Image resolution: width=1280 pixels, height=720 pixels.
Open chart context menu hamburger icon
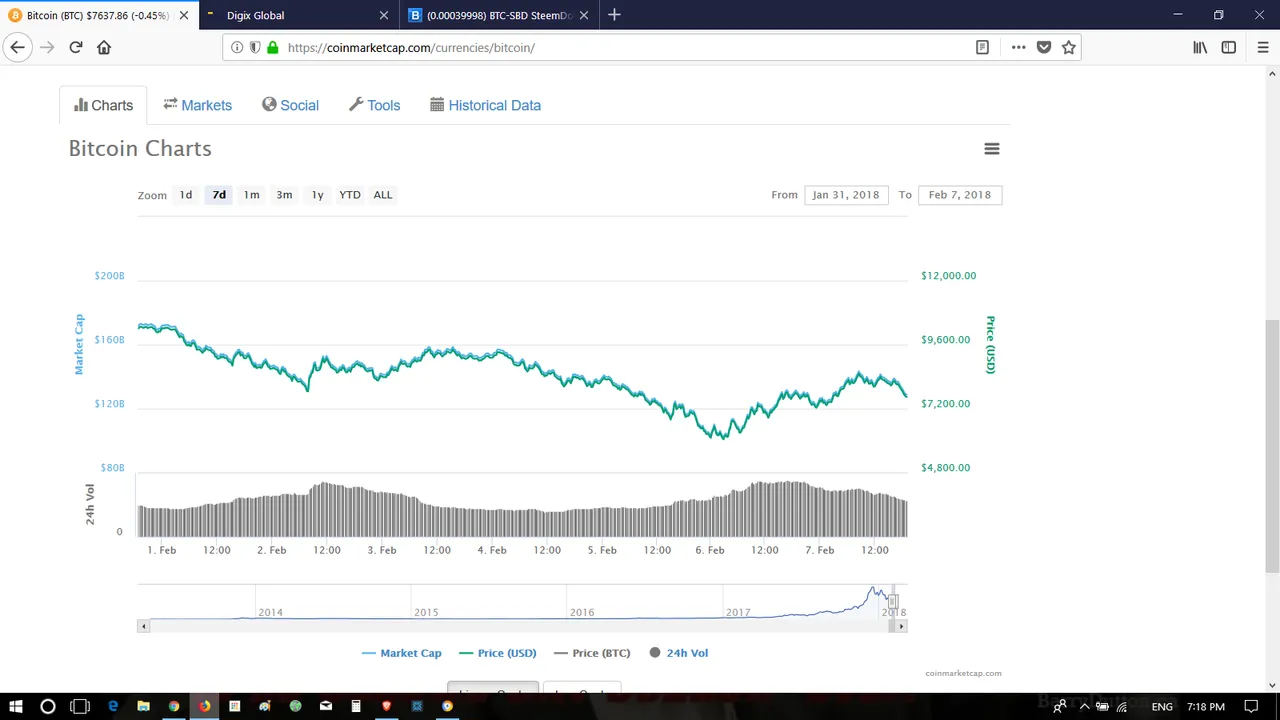[x=992, y=149]
